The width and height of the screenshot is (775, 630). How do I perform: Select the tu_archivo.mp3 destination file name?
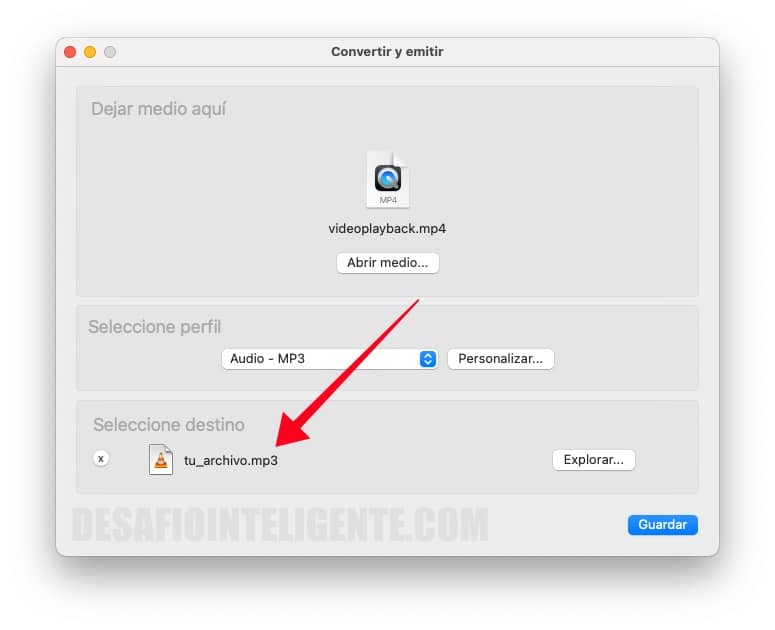pos(231,461)
